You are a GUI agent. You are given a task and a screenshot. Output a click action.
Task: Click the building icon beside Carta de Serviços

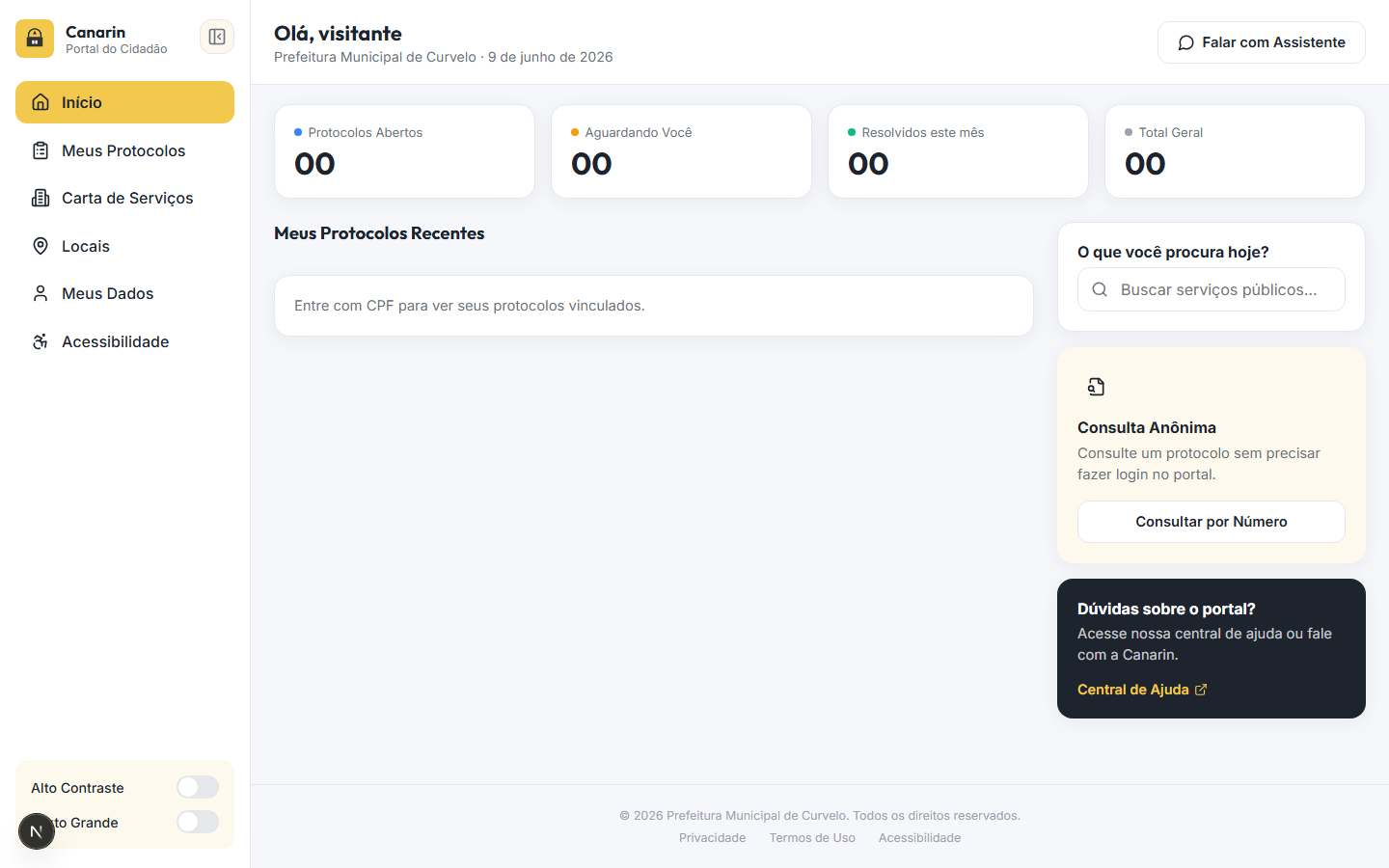click(41, 198)
